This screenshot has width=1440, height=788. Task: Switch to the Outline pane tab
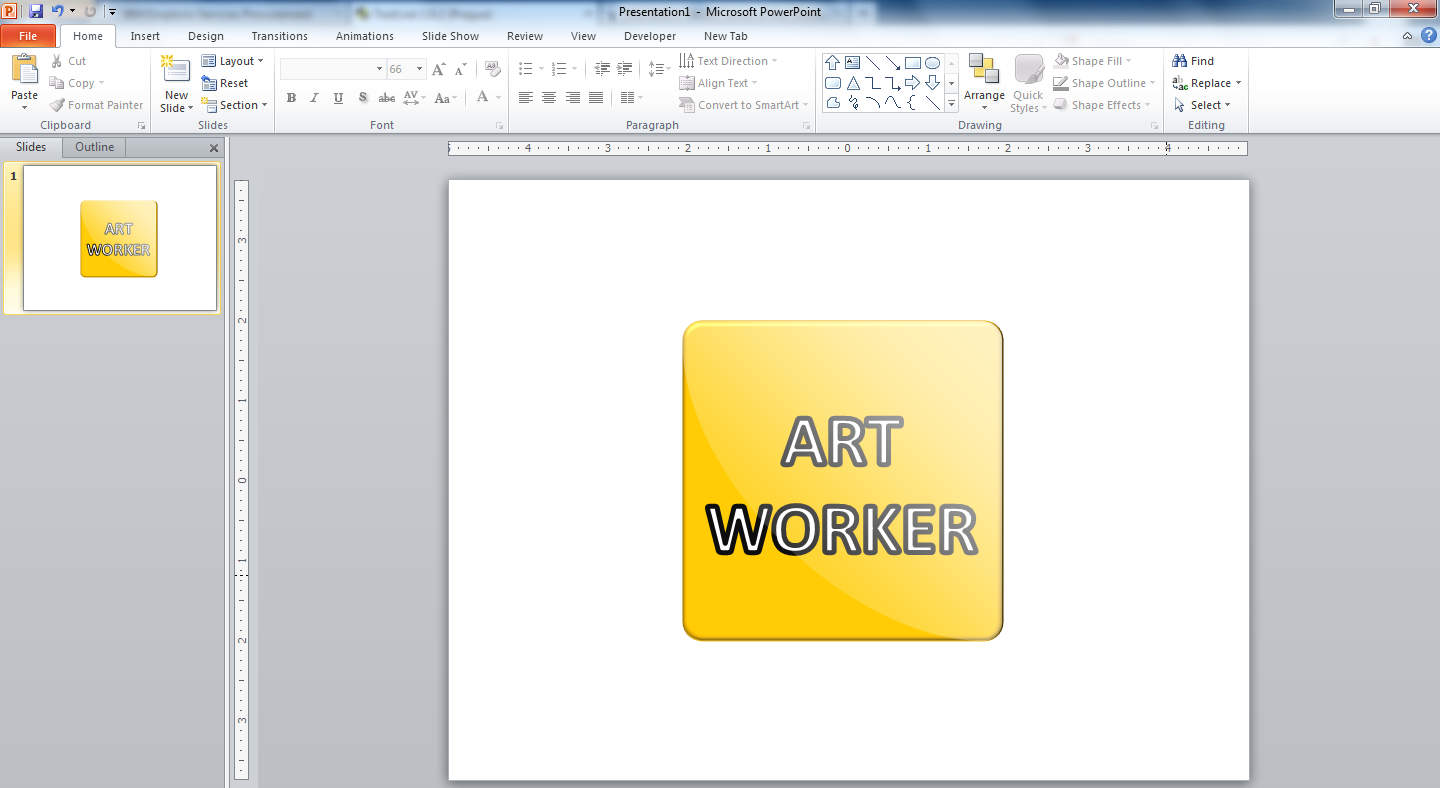pyautogui.click(x=94, y=147)
